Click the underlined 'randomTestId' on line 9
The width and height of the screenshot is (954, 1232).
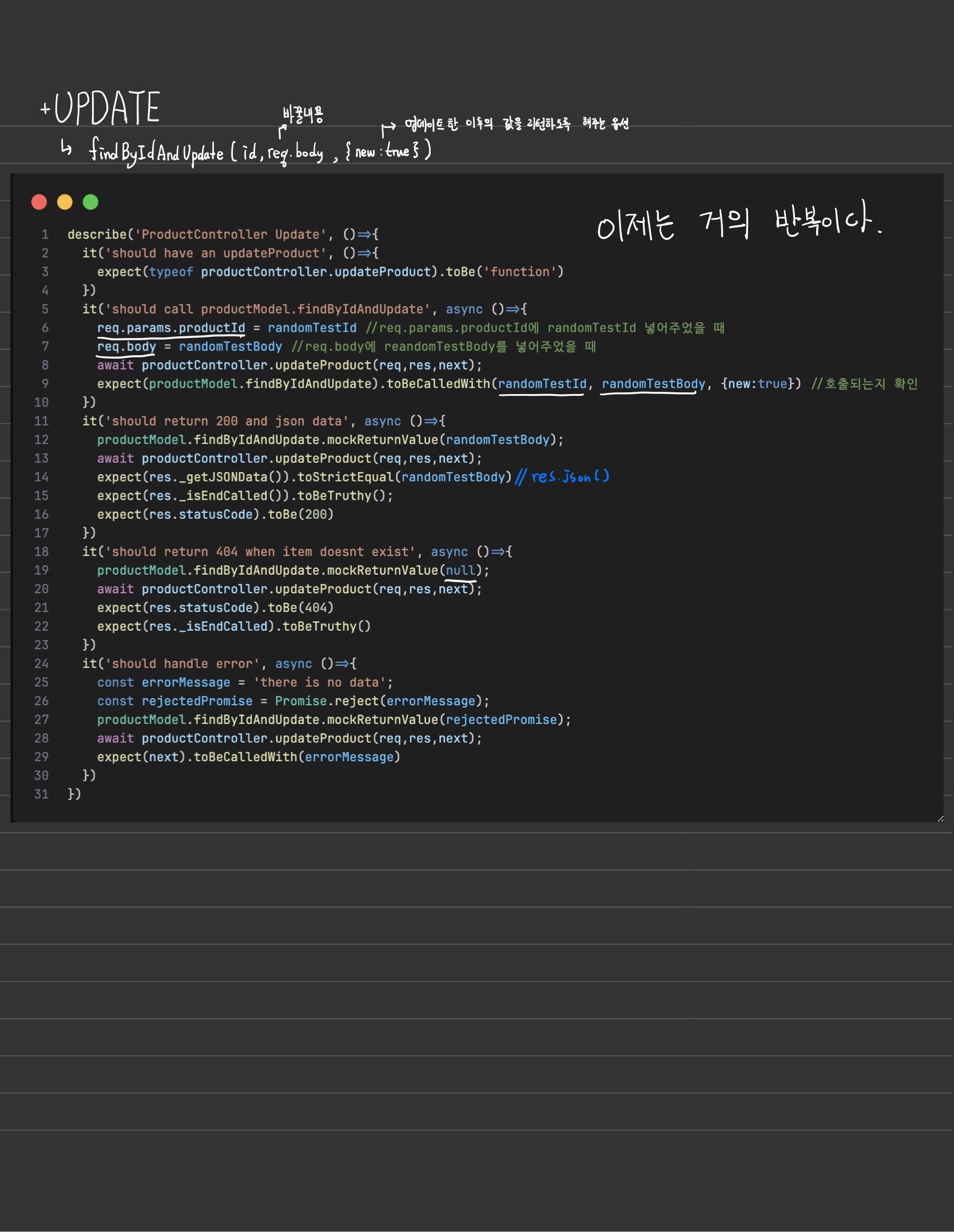(542, 384)
